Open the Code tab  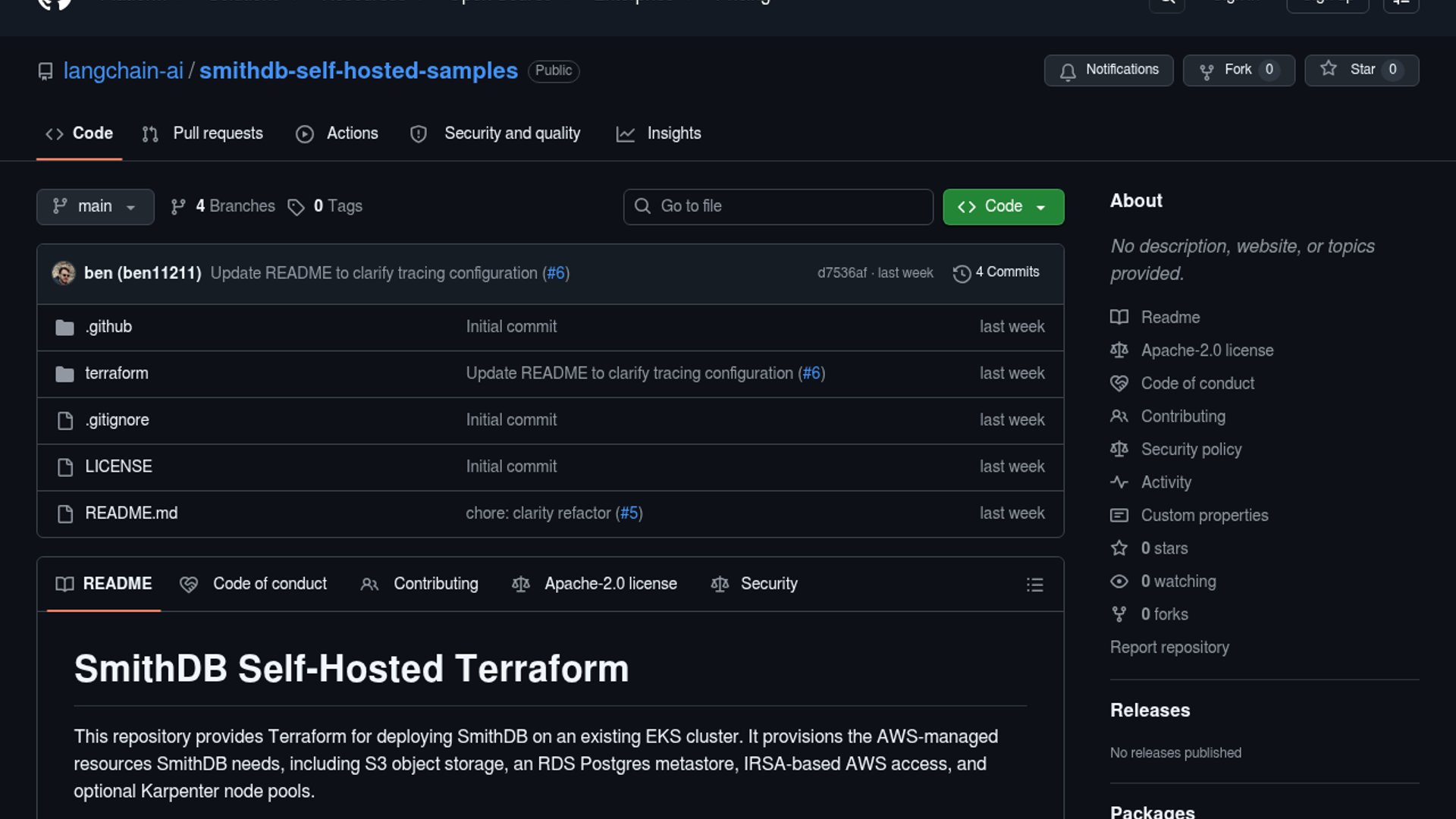coord(79,133)
